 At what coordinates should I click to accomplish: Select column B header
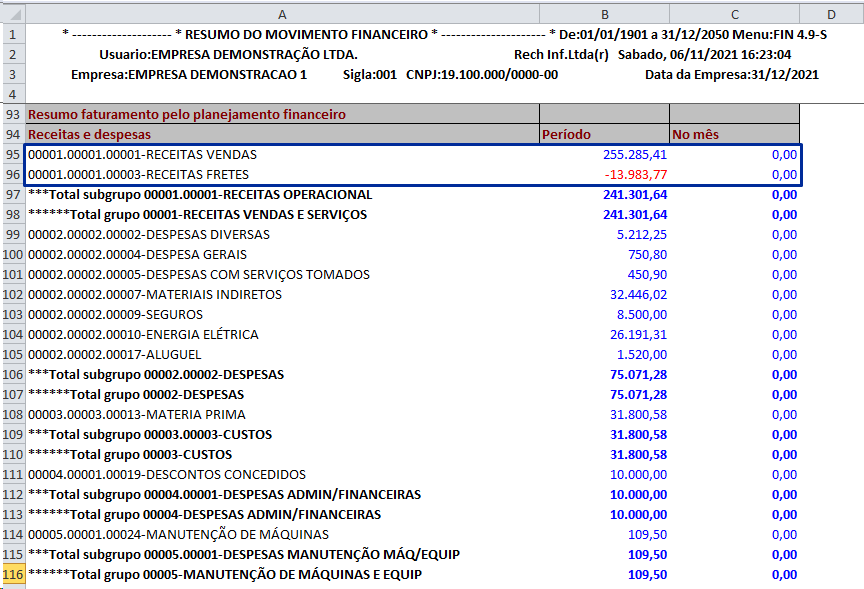(604, 14)
